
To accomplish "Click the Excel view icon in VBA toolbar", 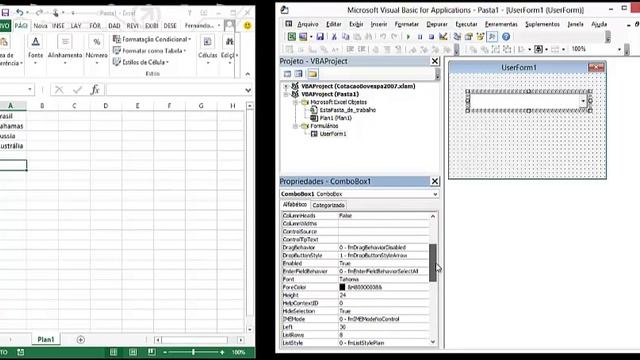I will tap(291, 37).
